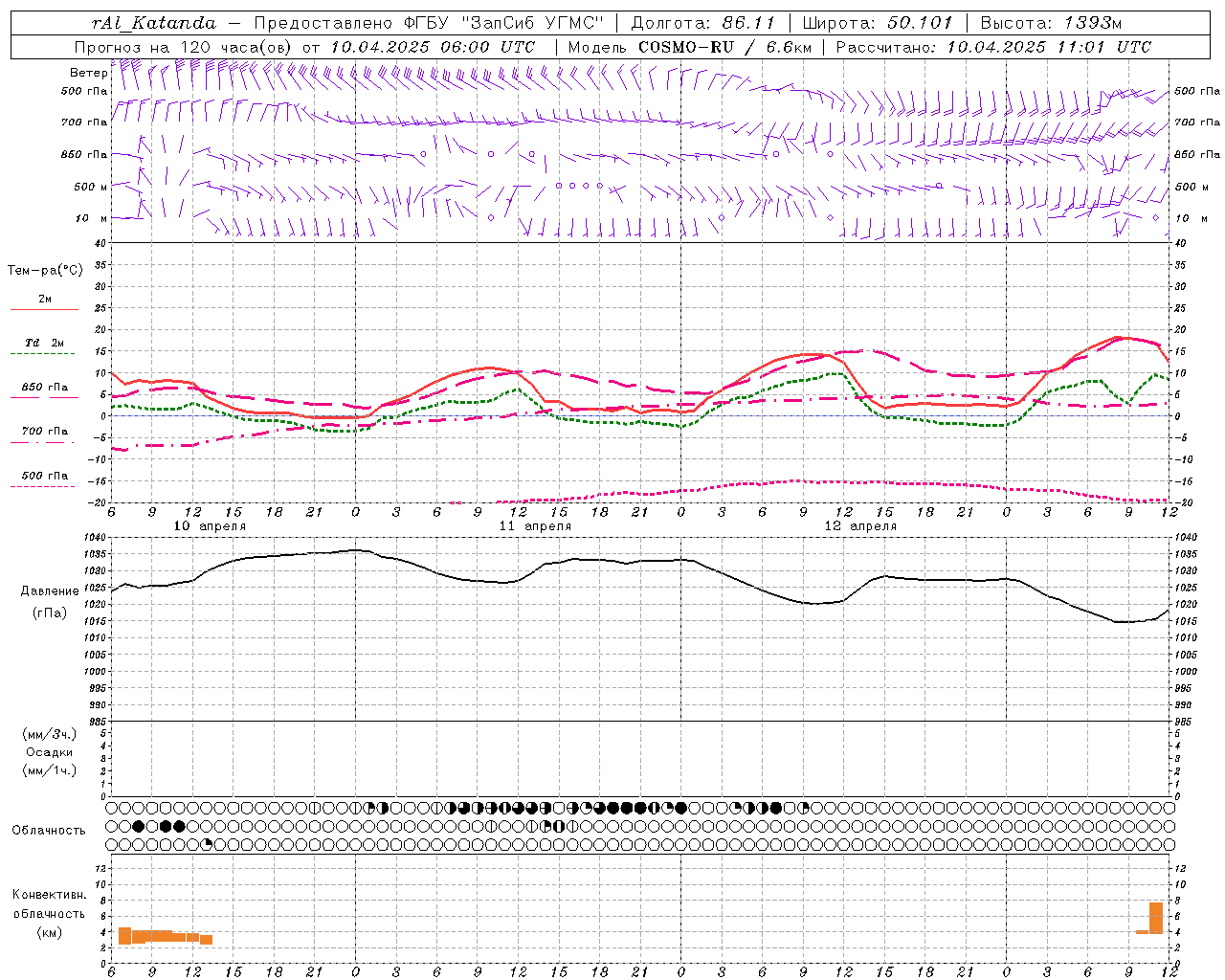
Task: Click the 'Модель COSMO-RU / 6.6км' label
Action: [690, 47]
